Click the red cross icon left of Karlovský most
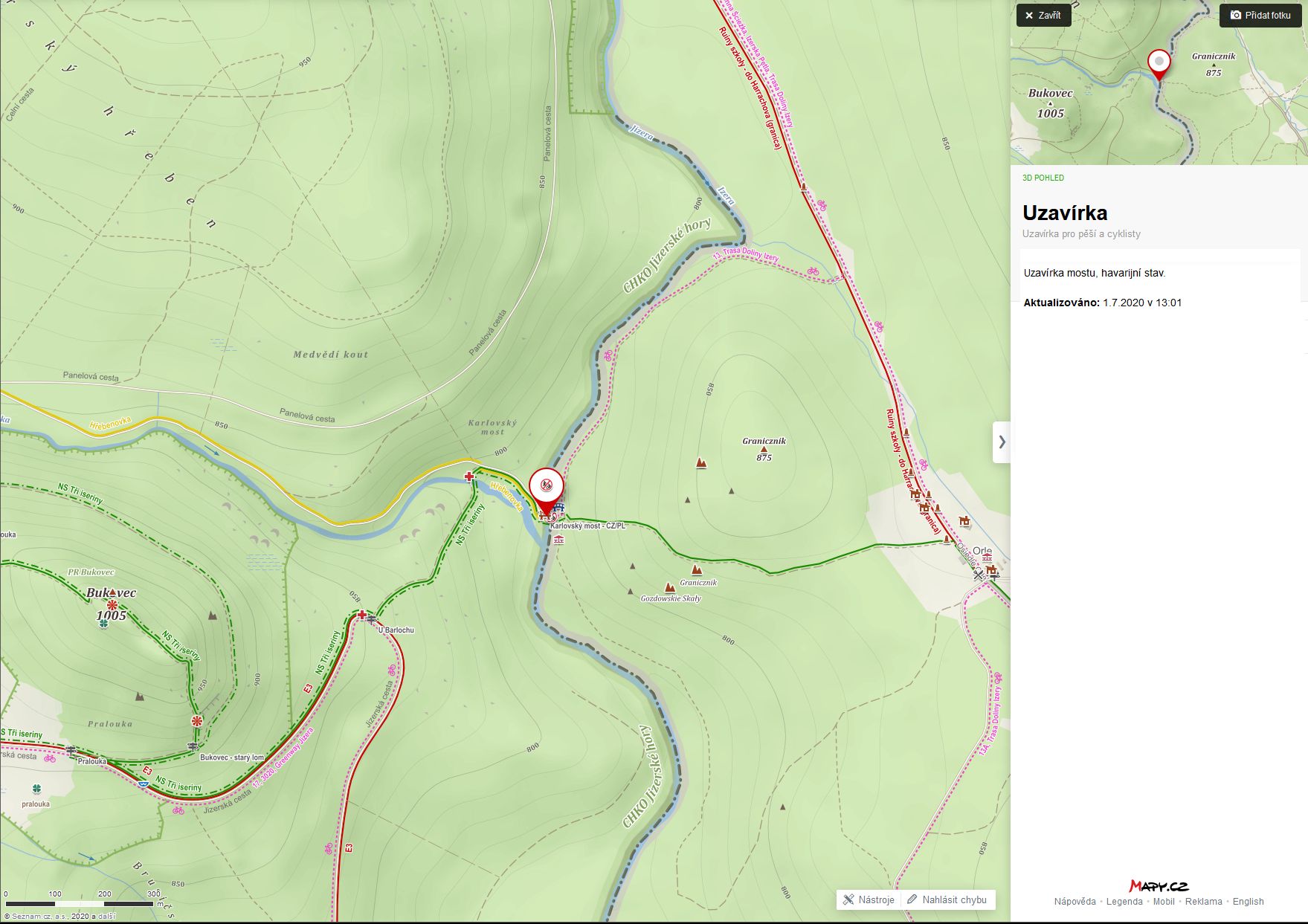The width and height of the screenshot is (1308, 924). pos(469,476)
